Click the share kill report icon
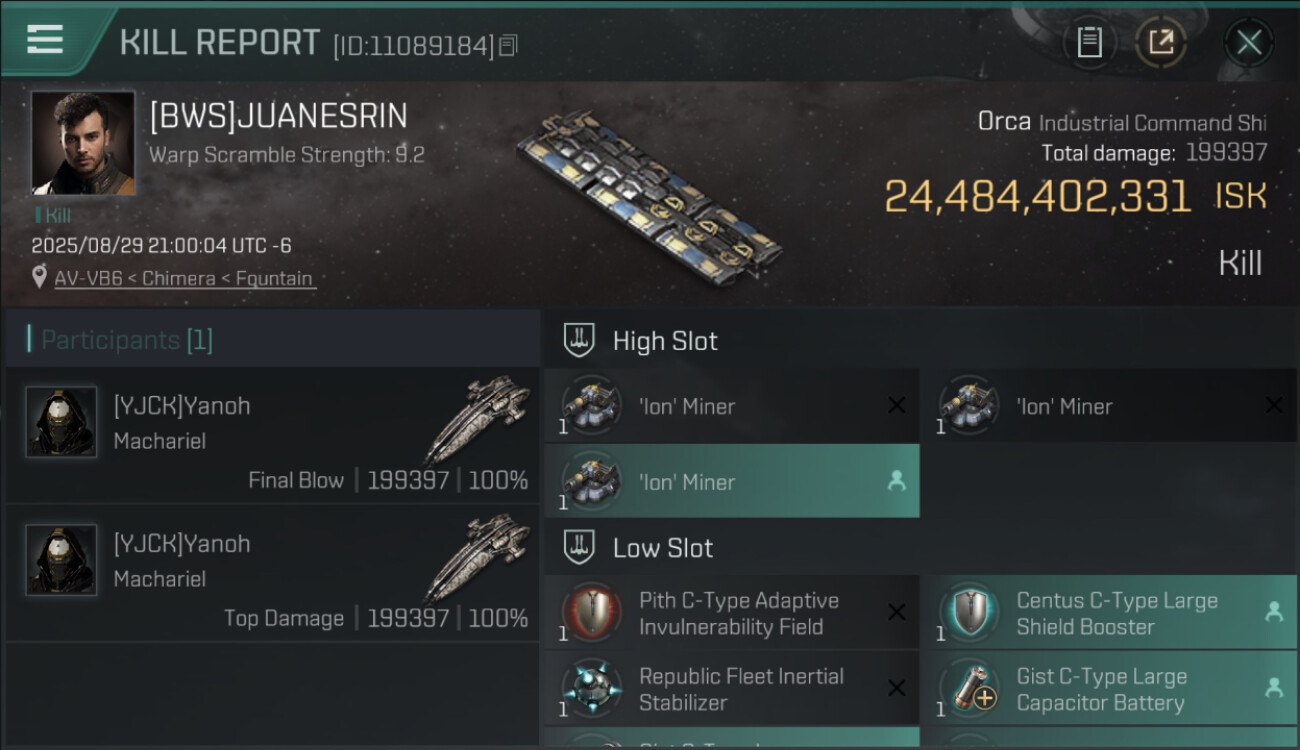The height and width of the screenshot is (750, 1300). (x=1160, y=42)
